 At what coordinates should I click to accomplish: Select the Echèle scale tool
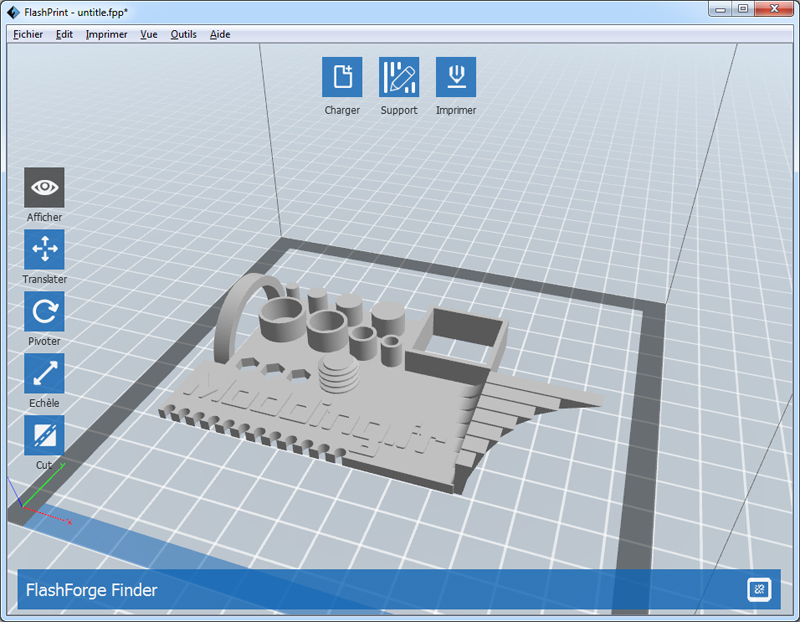point(44,373)
